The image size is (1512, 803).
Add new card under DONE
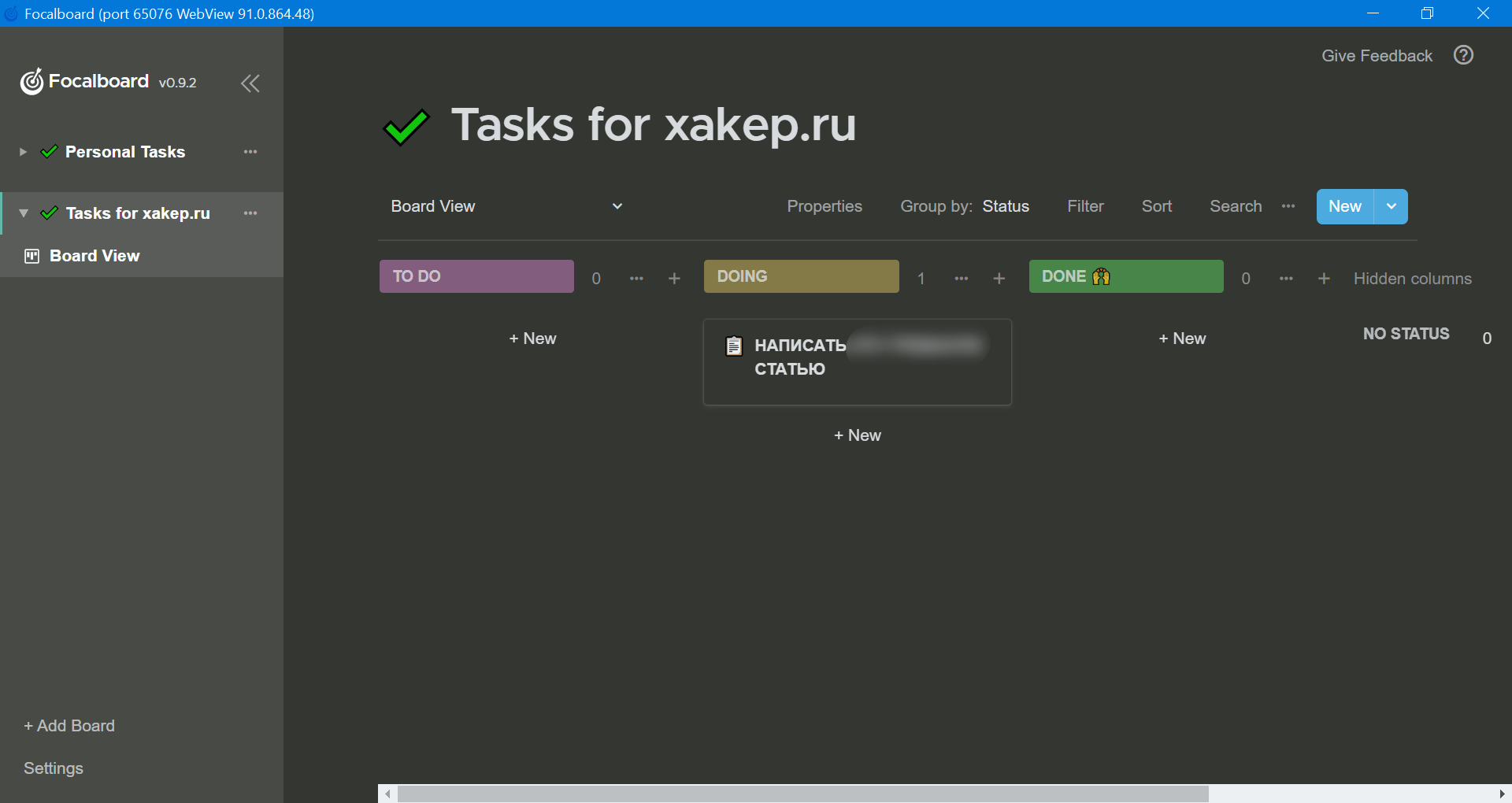pyautogui.click(x=1182, y=339)
